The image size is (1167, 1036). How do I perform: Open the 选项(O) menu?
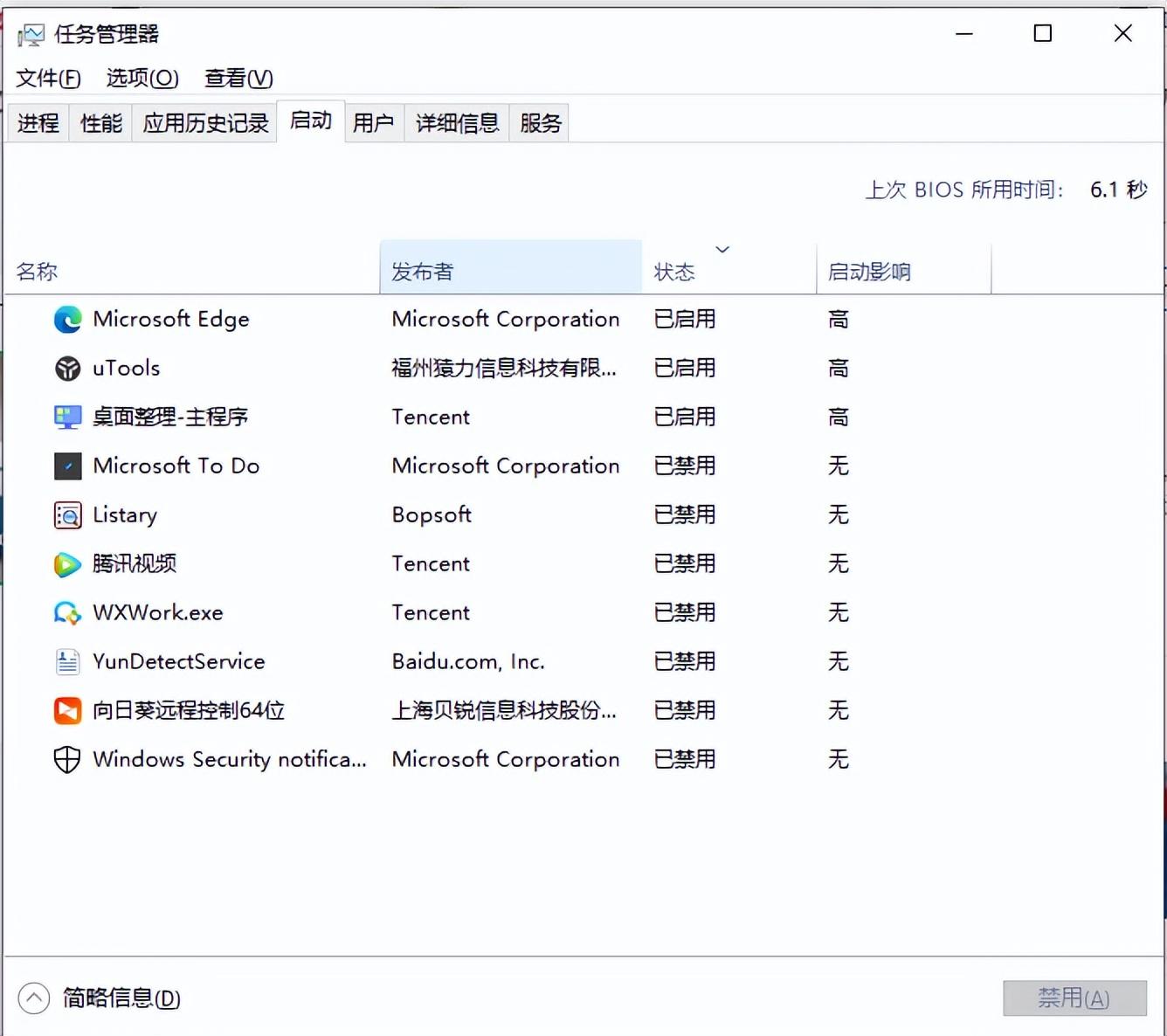[x=142, y=79]
